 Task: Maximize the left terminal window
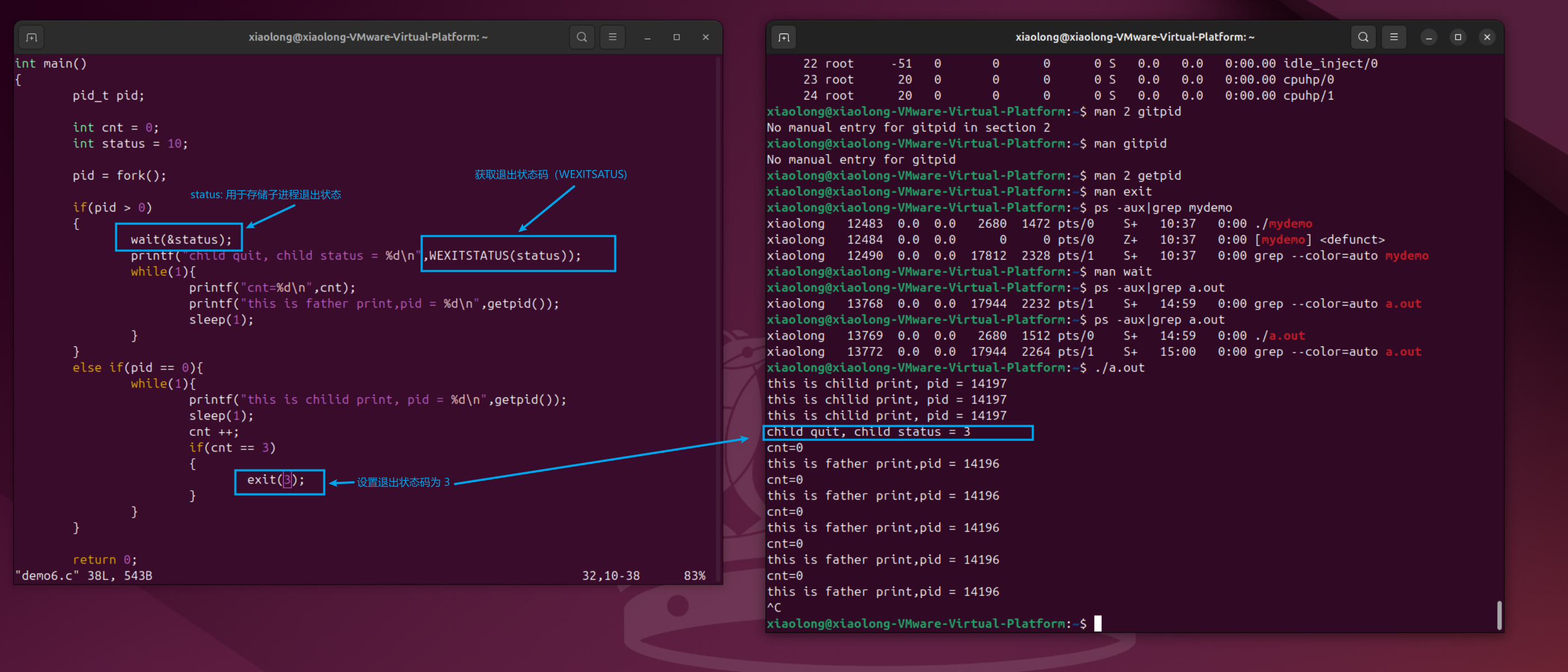pos(676,37)
